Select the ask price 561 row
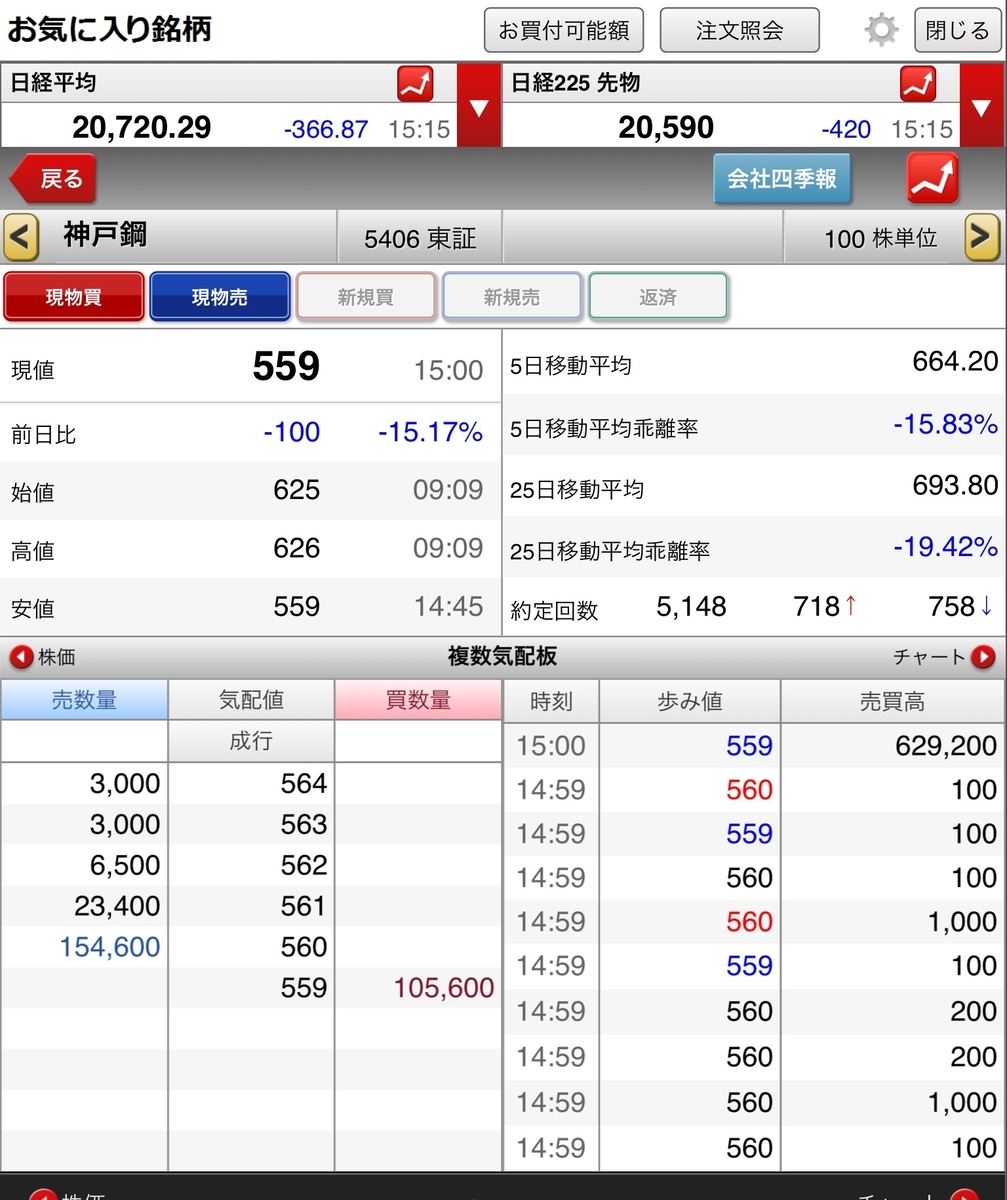 click(250, 906)
